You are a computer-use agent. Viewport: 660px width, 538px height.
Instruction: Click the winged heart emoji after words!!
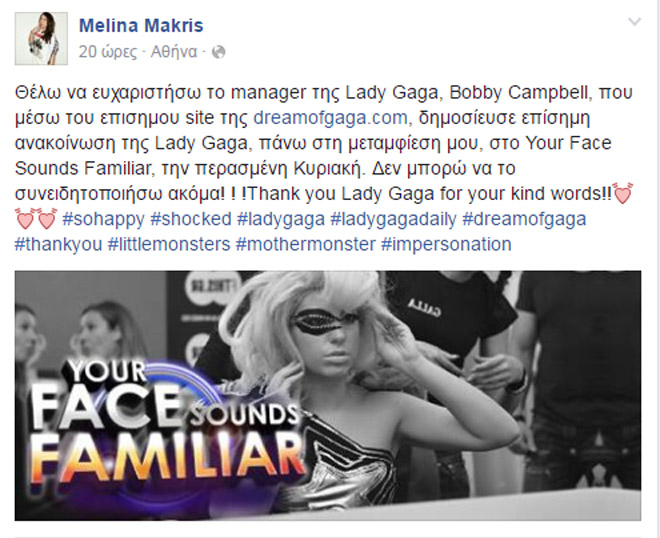623,194
